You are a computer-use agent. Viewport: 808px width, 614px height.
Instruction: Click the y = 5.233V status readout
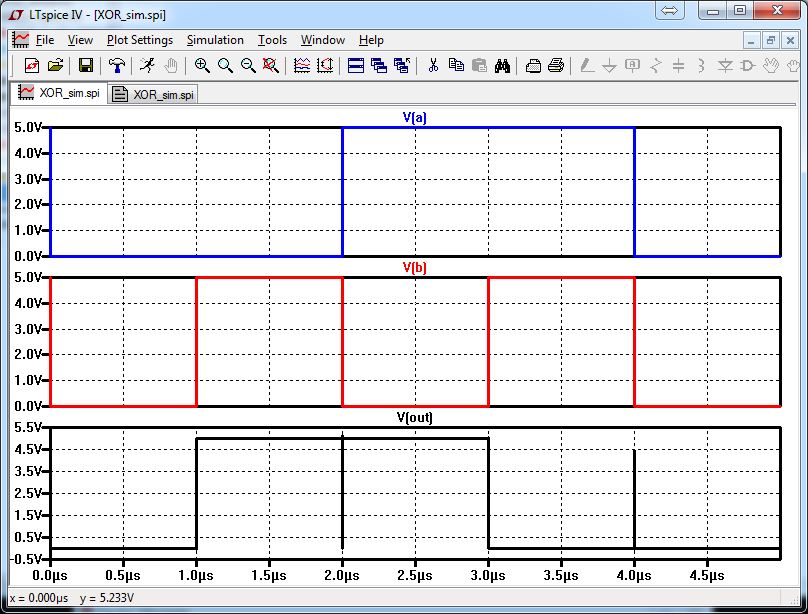[107, 598]
